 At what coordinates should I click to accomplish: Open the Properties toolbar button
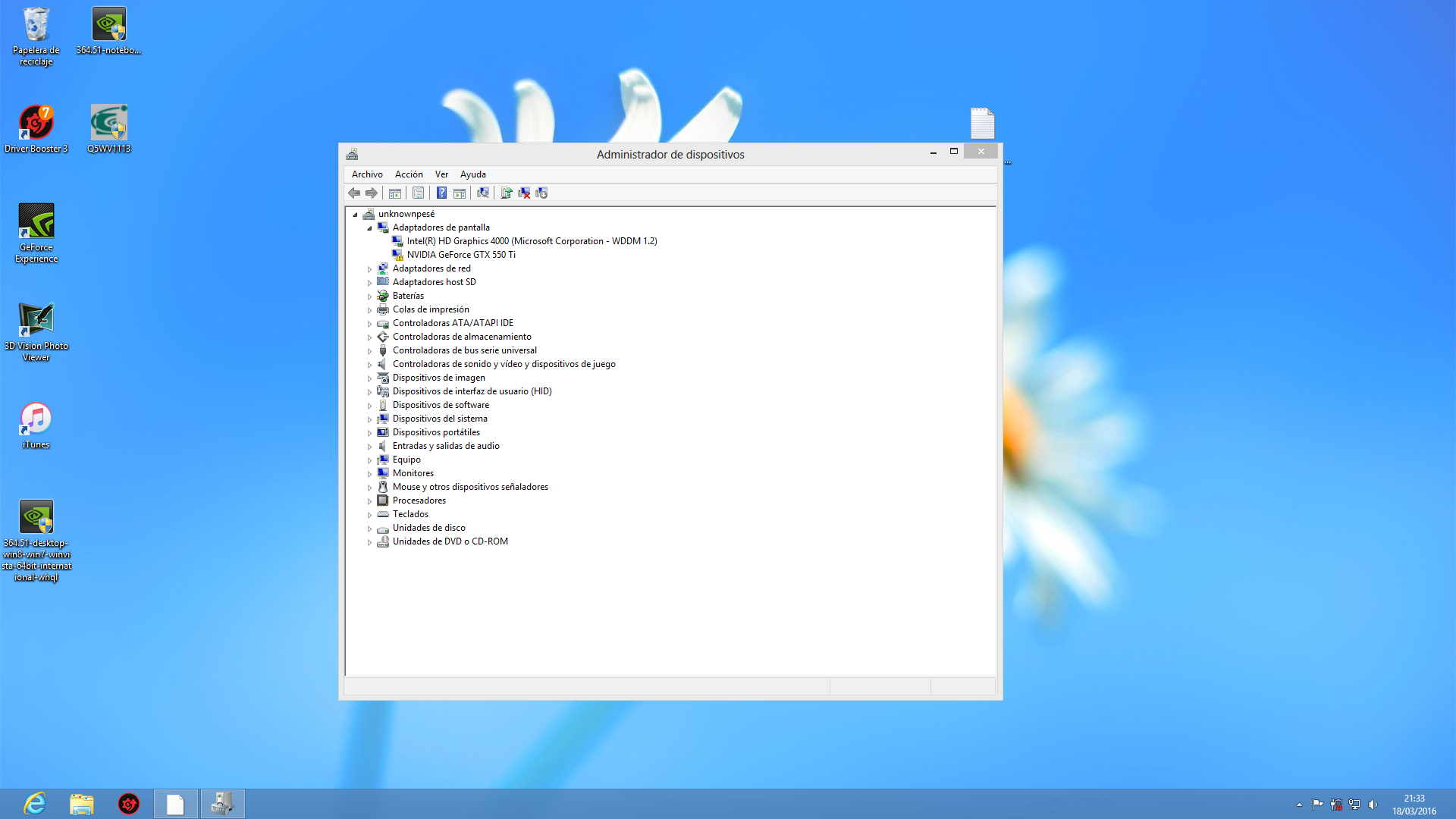pos(418,193)
